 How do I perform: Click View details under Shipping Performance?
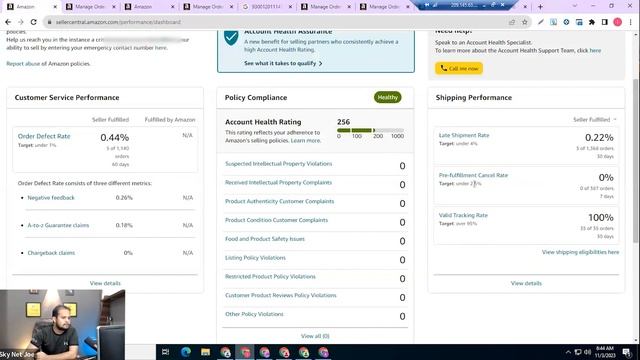tap(526, 283)
